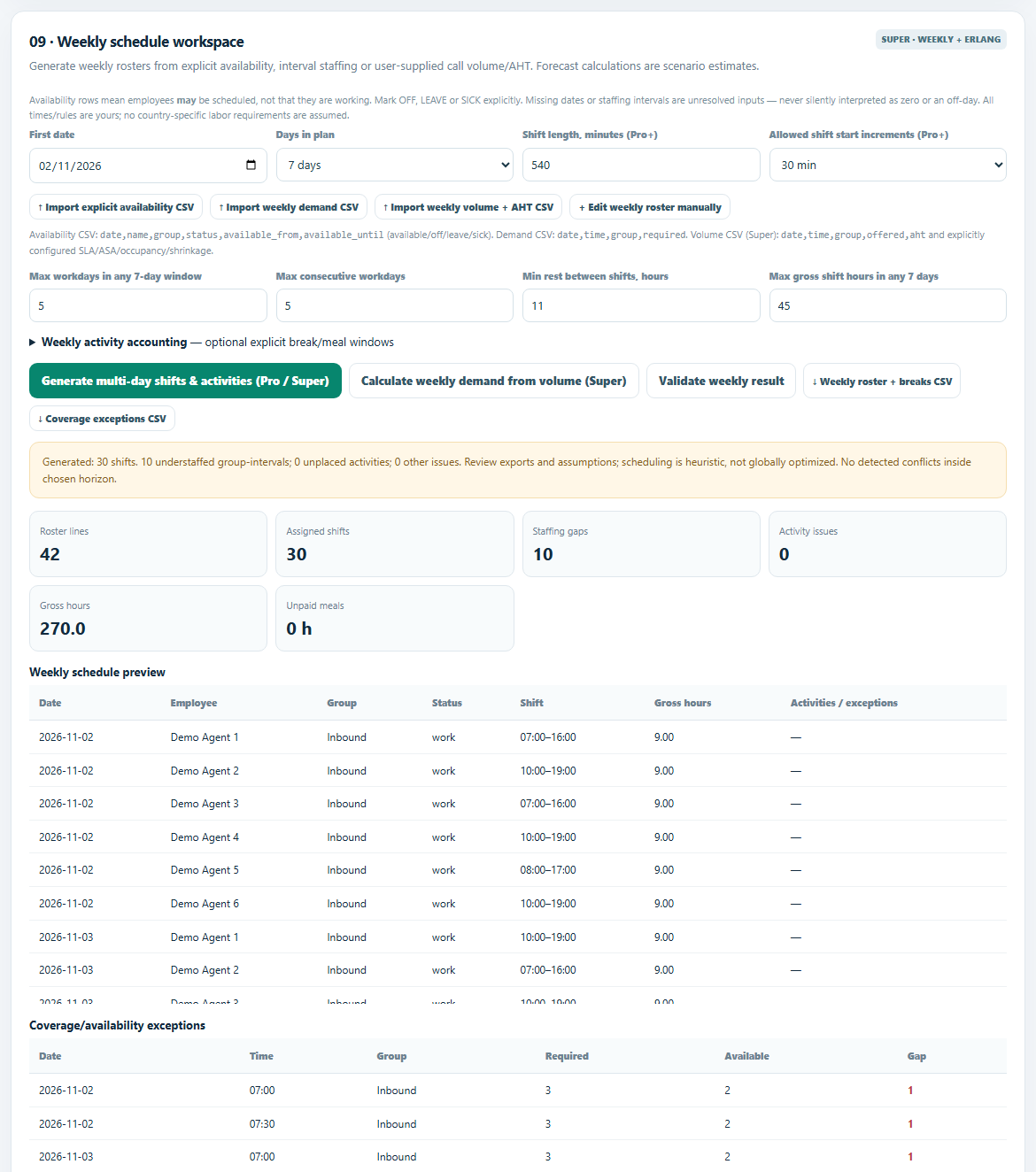
Task: Open the First date calendar picker icon
Action: point(251,166)
